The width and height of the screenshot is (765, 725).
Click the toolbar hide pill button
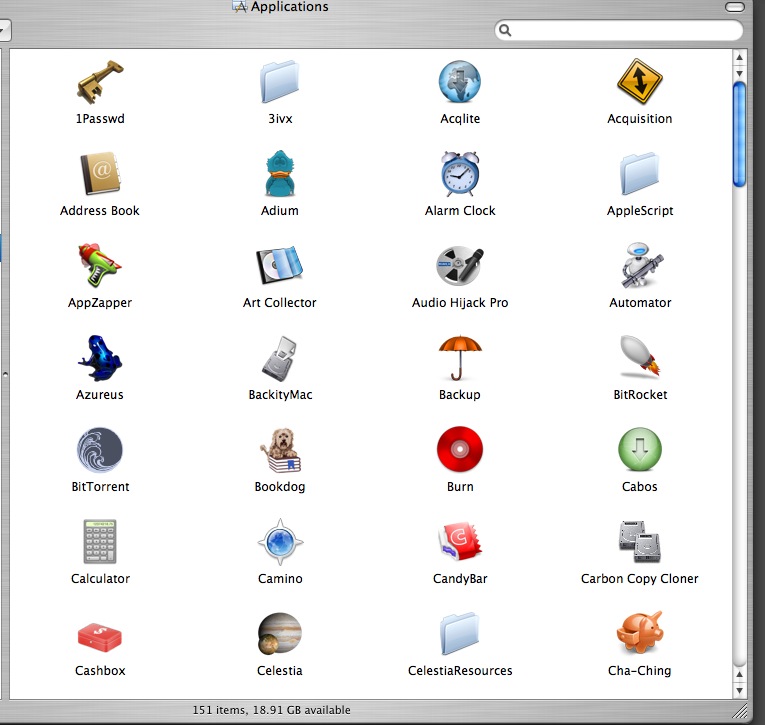coord(735,7)
